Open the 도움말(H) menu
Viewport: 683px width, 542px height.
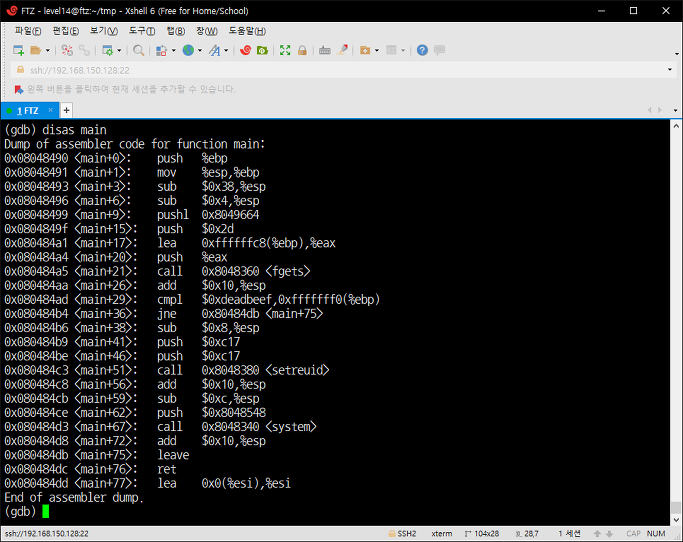247,31
